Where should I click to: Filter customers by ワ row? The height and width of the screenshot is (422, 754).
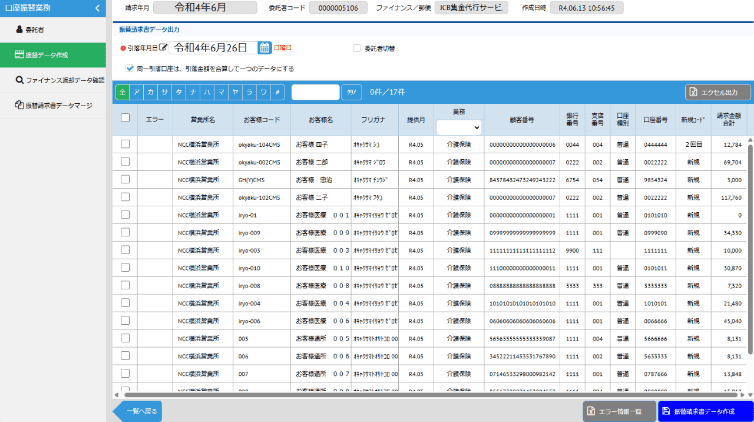pos(264,92)
